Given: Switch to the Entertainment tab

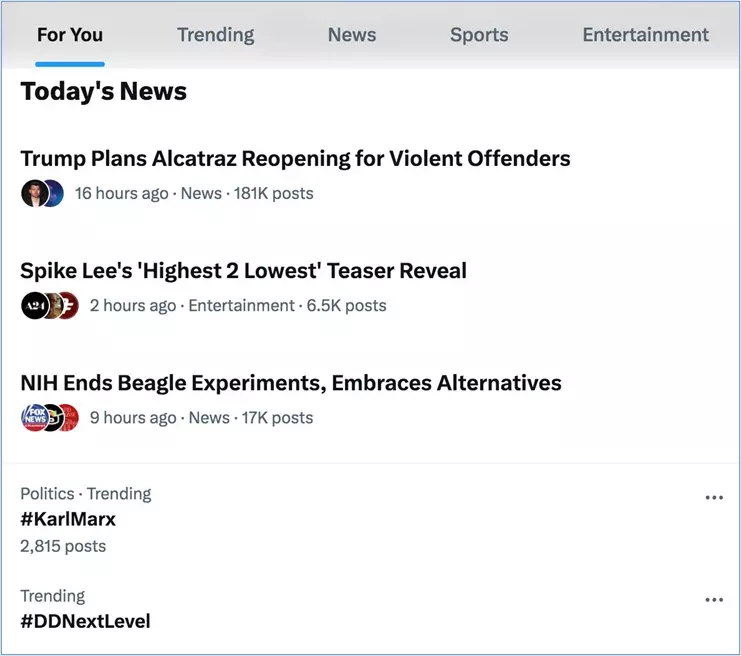Looking at the screenshot, I should pyautogui.click(x=645, y=35).
